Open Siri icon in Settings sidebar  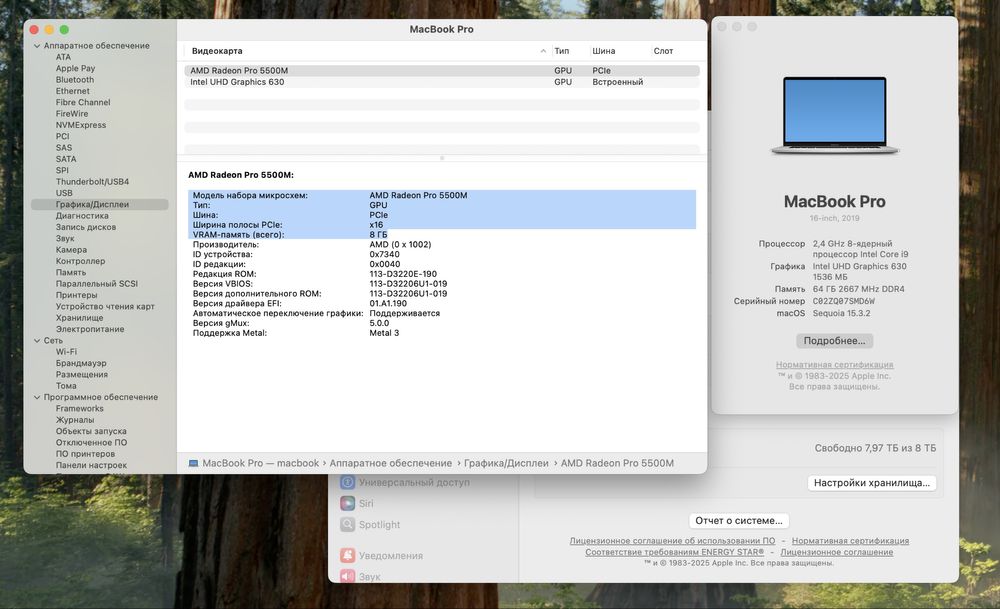click(x=348, y=504)
